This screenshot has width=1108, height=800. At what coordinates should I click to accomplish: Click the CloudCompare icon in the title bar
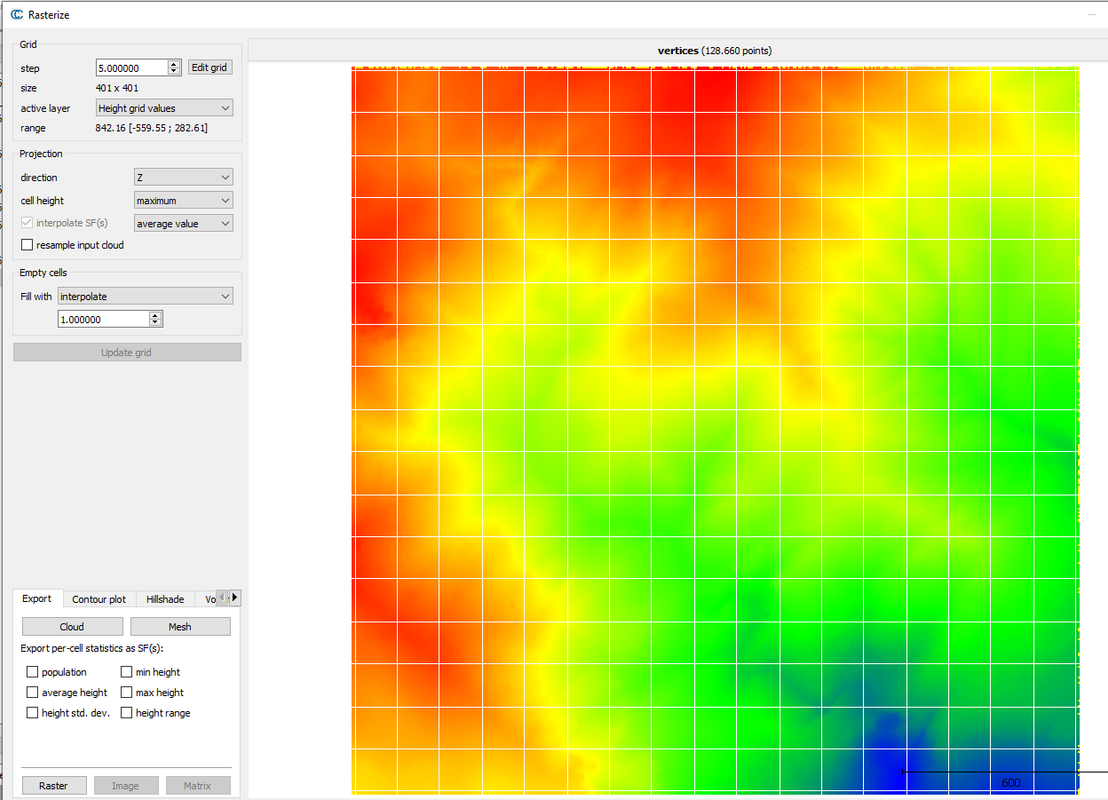(17, 14)
